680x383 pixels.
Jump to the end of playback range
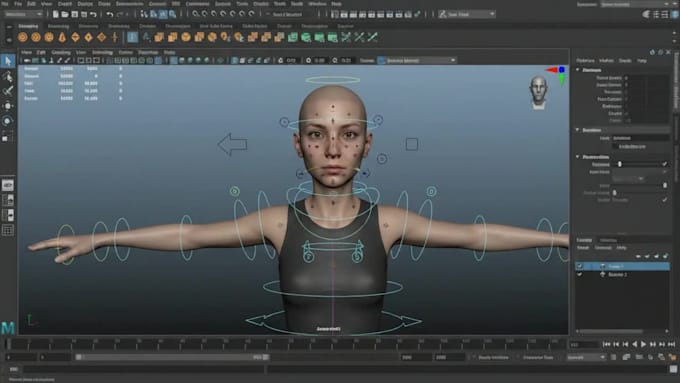pos(672,344)
